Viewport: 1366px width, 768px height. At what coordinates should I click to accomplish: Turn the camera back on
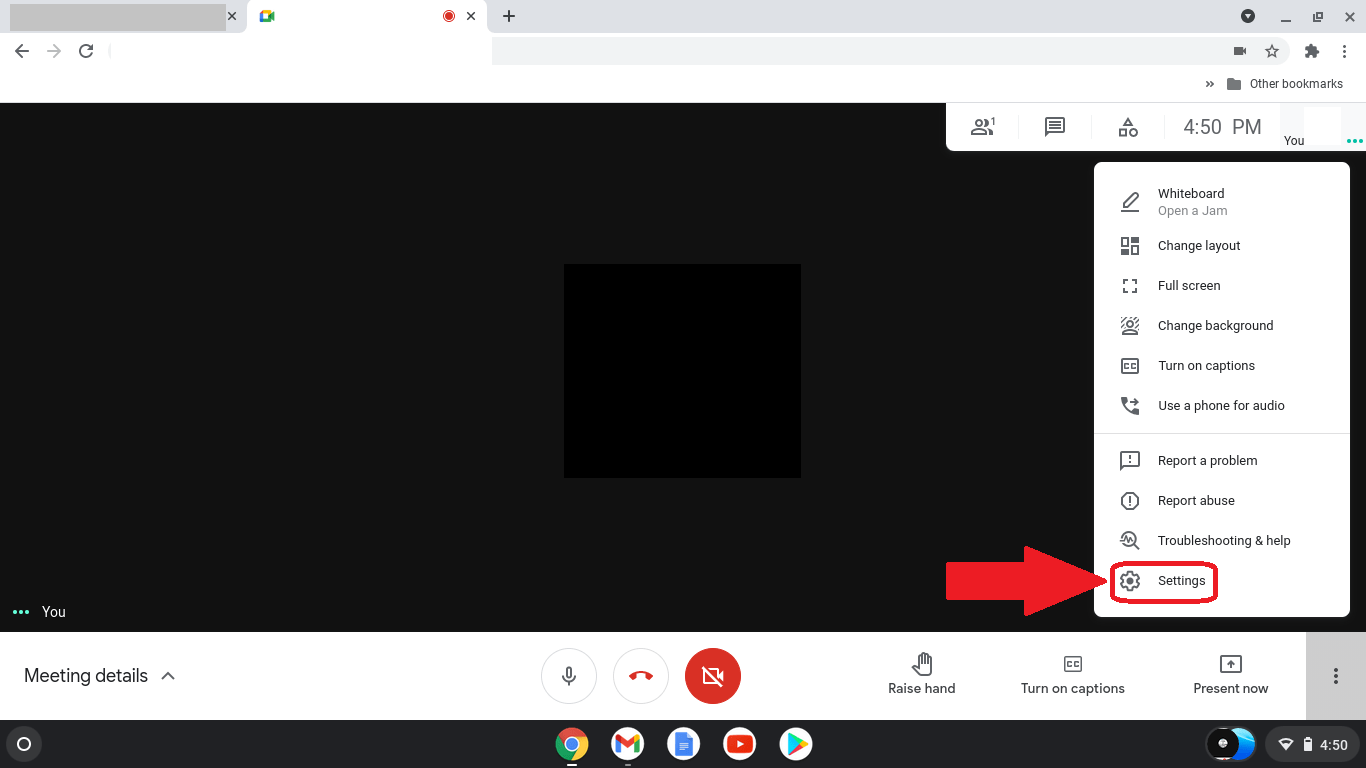(713, 676)
